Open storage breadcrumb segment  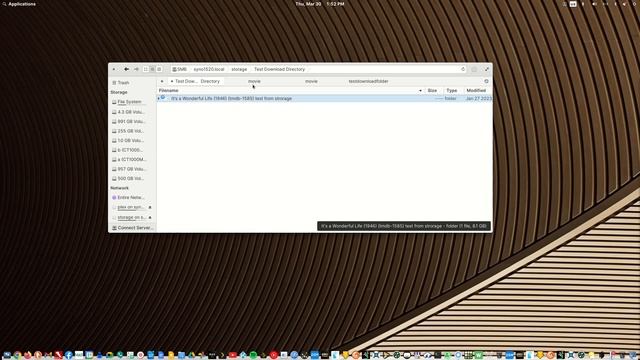coord(239,69)
